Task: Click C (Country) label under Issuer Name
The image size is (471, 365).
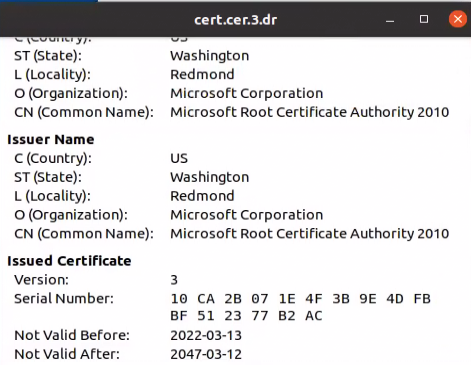Action: tap(53, 158)
